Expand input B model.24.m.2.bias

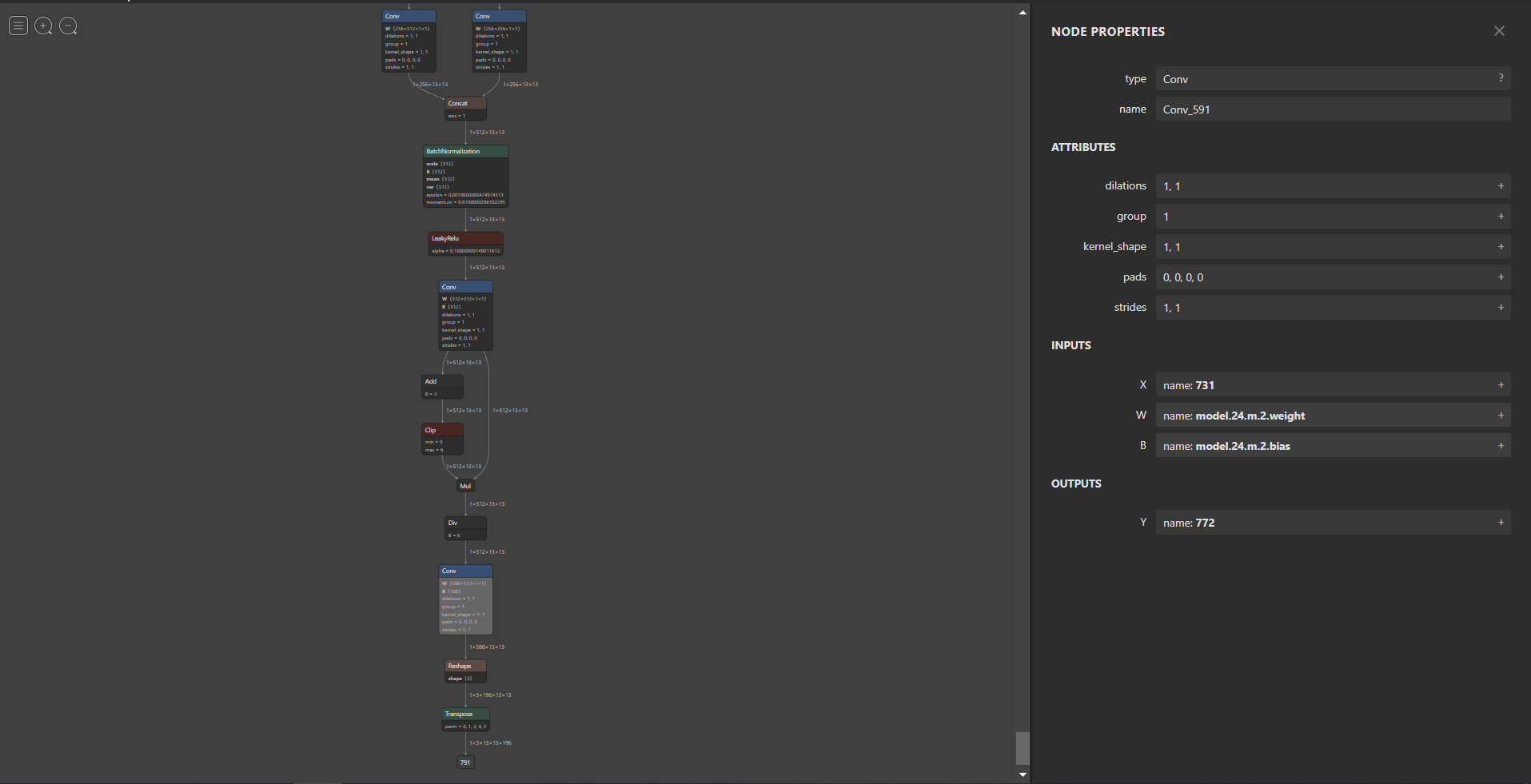coord(1501,446)
